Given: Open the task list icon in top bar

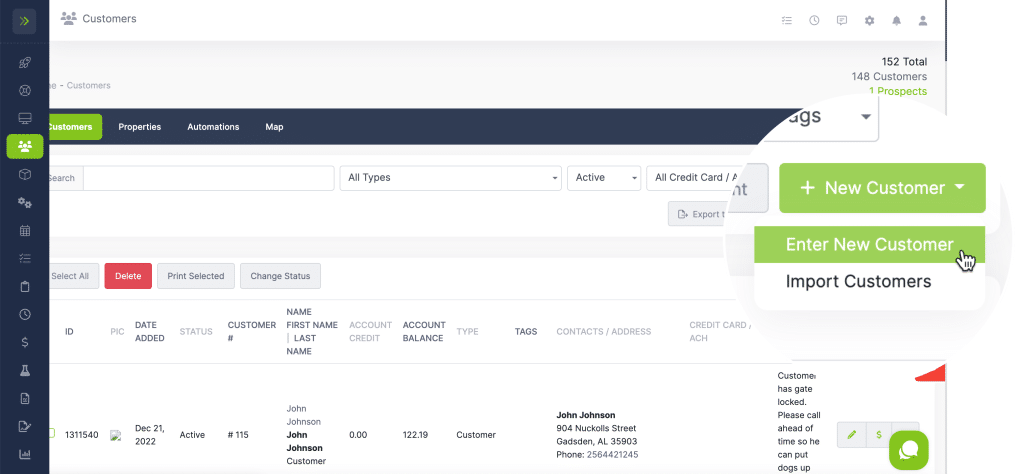Looking at the screenshot, I should pos(787,20).
